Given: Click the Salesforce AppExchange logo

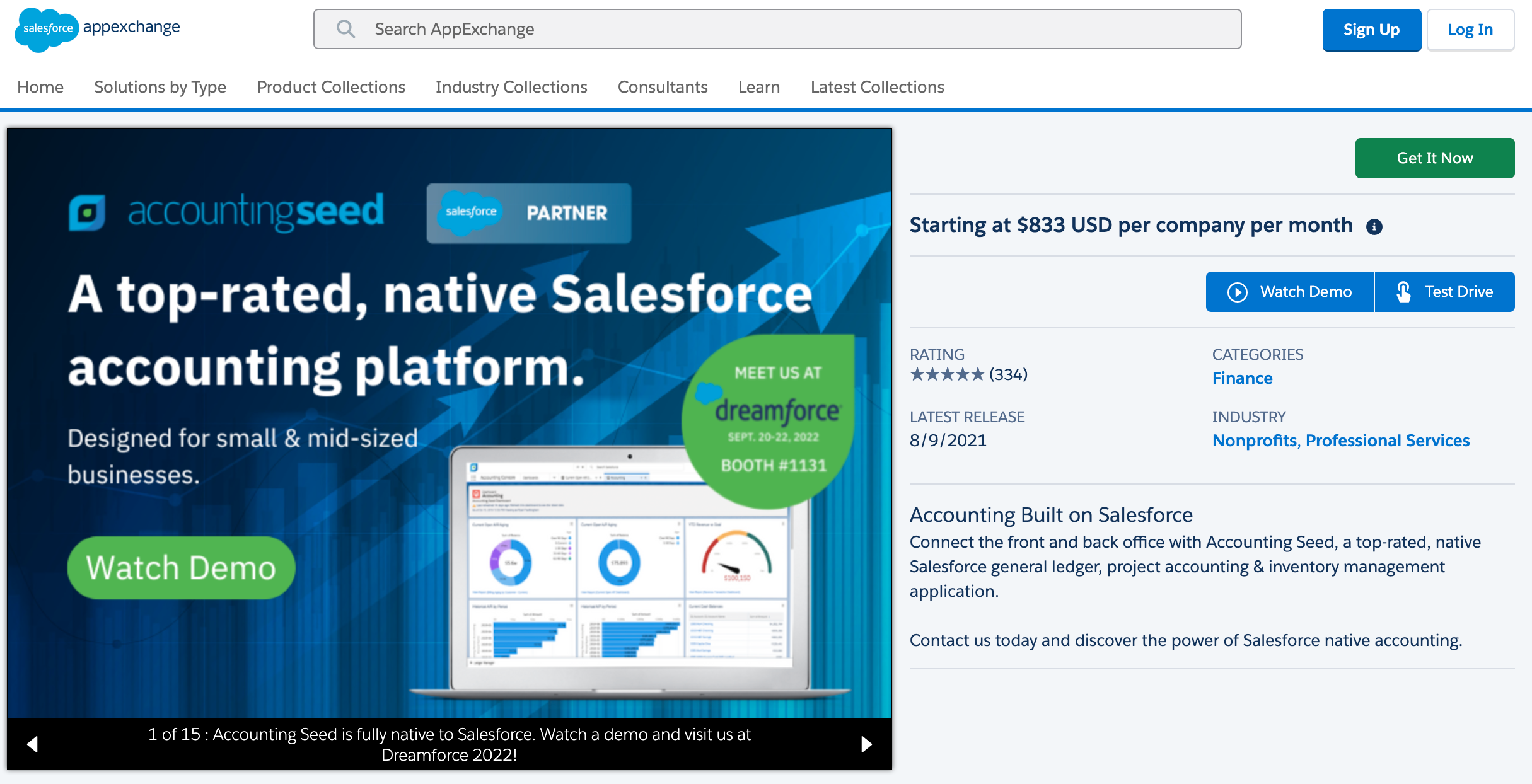Looking at the screenshot, I should pyautogui.click(x=97, y=29).
